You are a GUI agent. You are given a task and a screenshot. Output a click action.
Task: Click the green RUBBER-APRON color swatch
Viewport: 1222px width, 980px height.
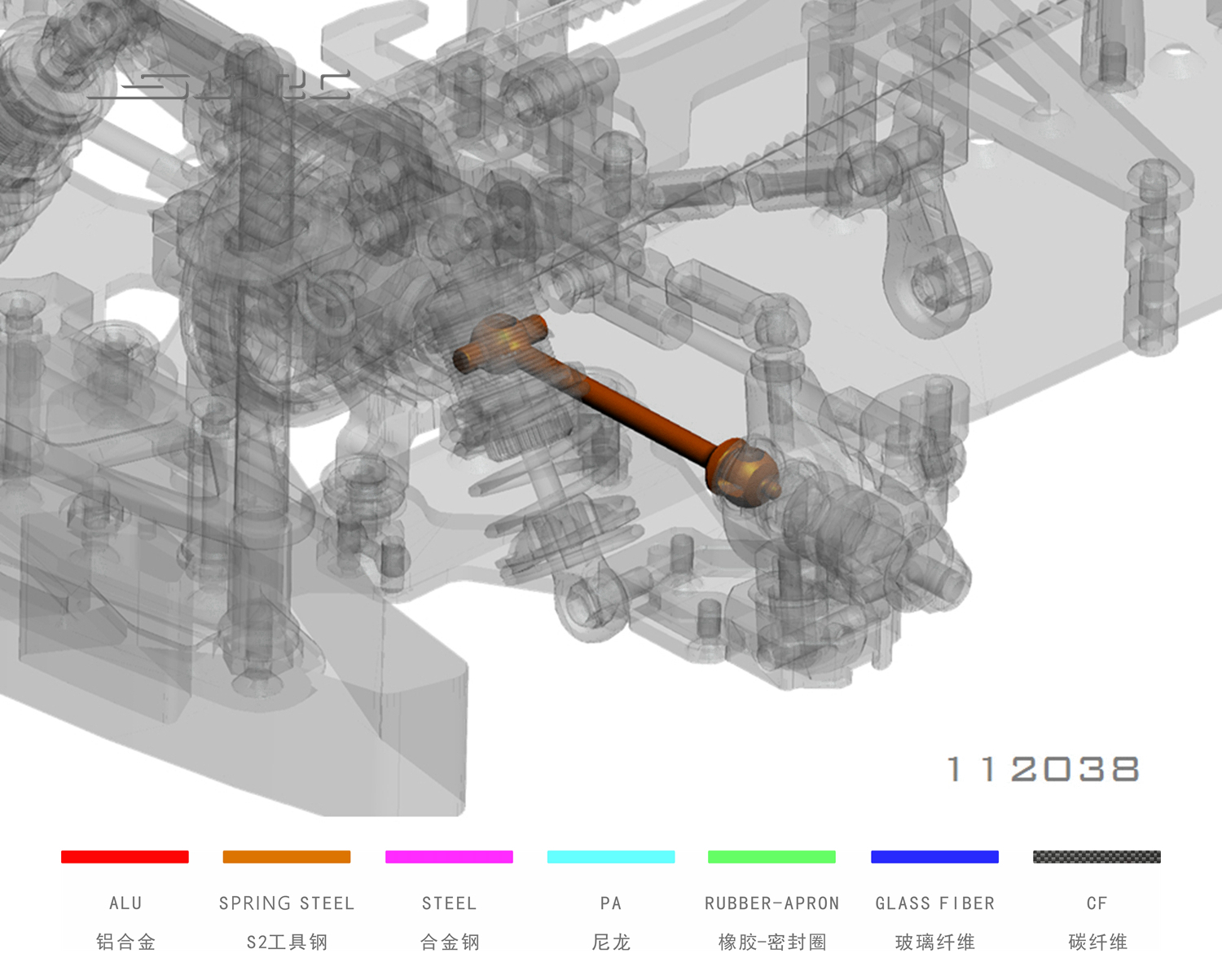771,856
